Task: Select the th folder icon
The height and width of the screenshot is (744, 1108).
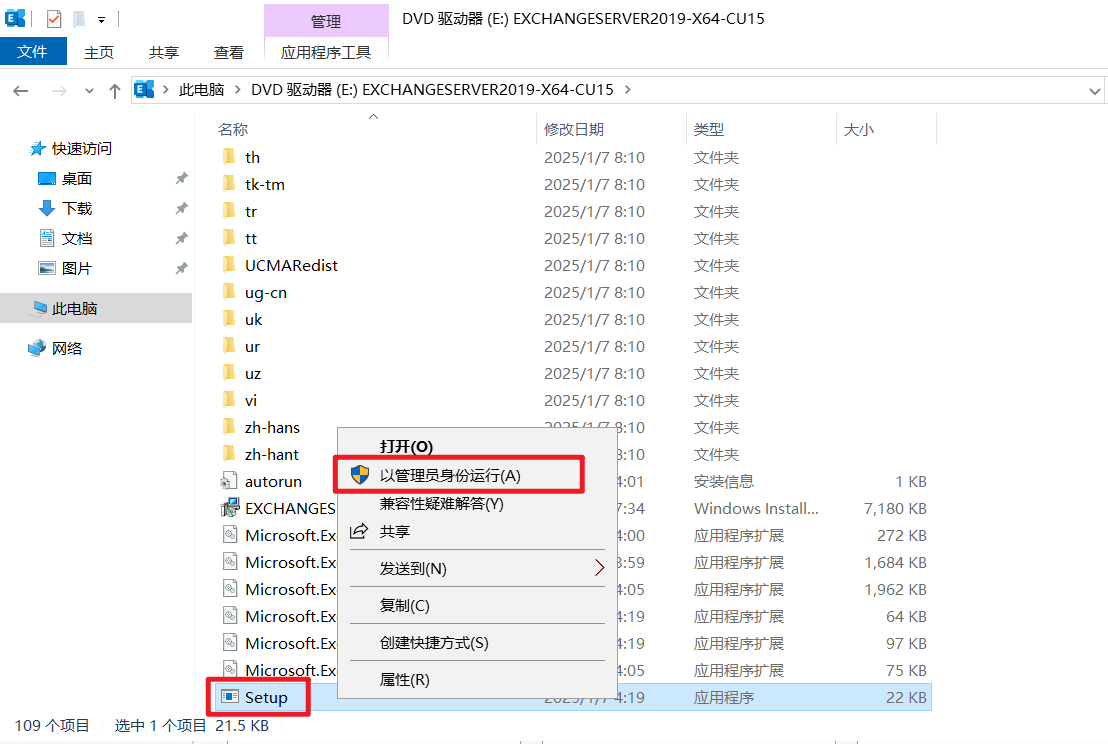Action: 229,157
